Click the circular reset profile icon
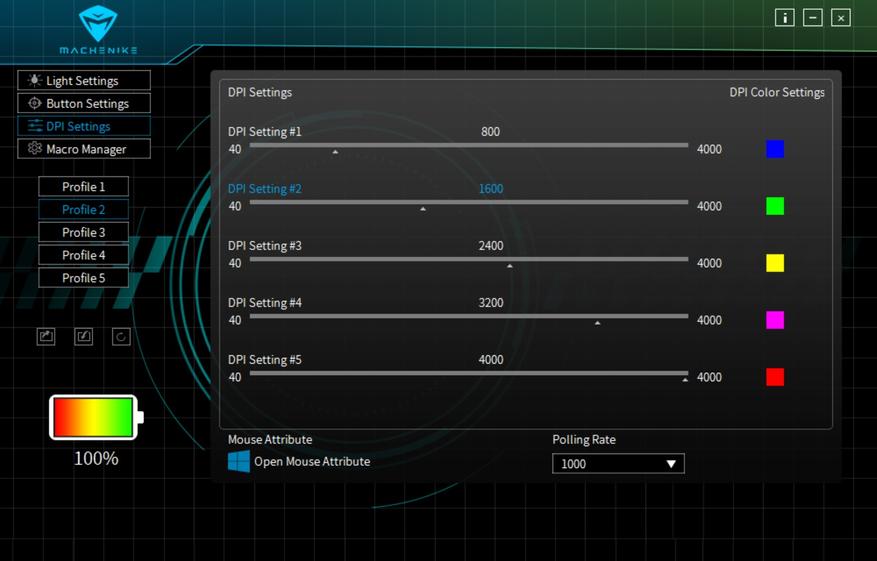Screen dimensions: 877x561 click(x=121, y=337)
